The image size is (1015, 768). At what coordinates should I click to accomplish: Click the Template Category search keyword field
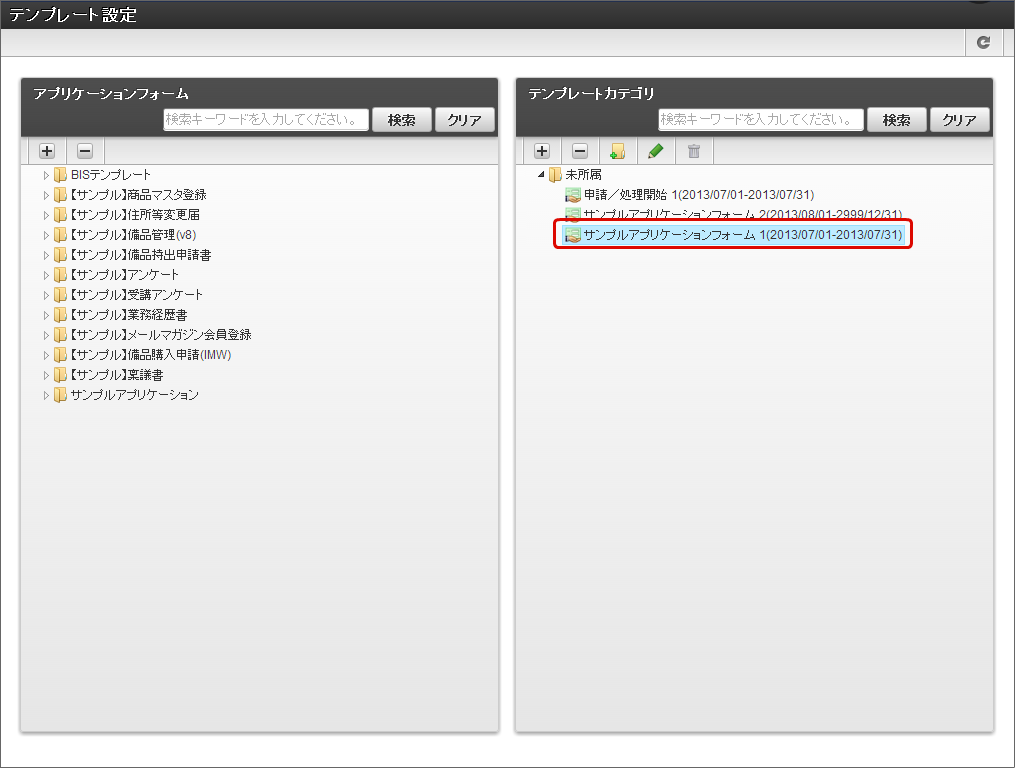point(761,119)
